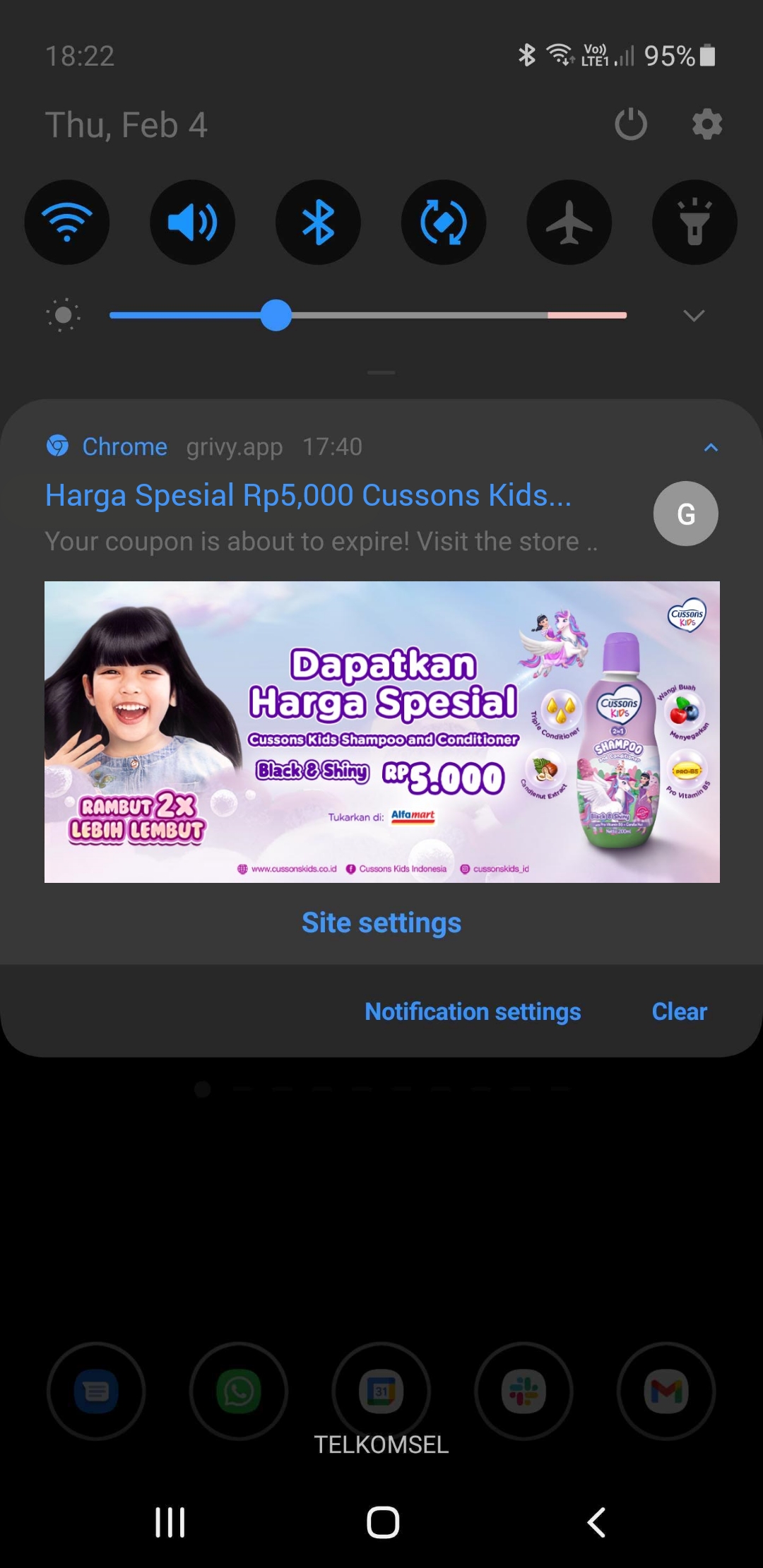Go to the home screen

coord(383,1522)
